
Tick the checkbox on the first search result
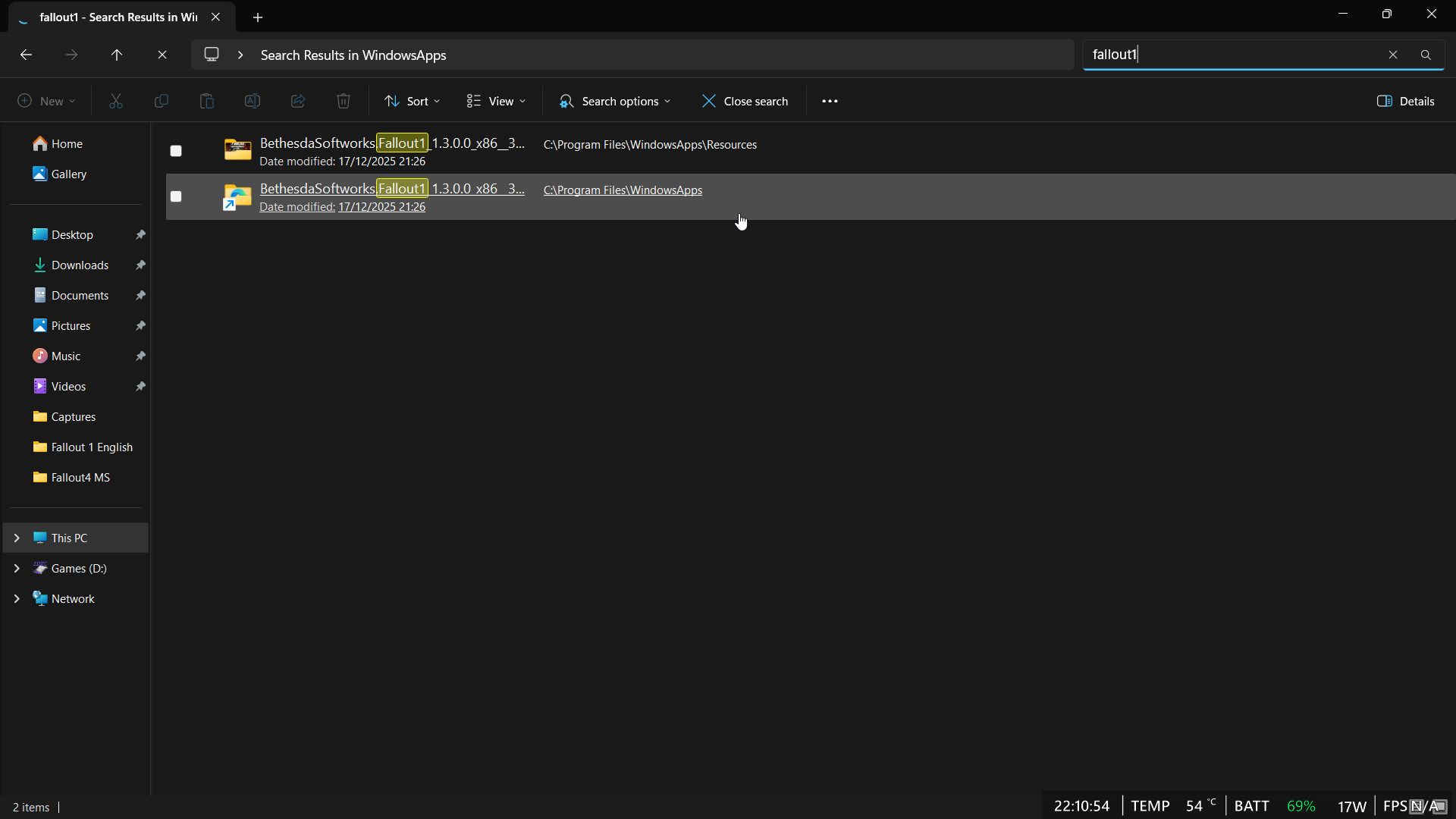175,151
